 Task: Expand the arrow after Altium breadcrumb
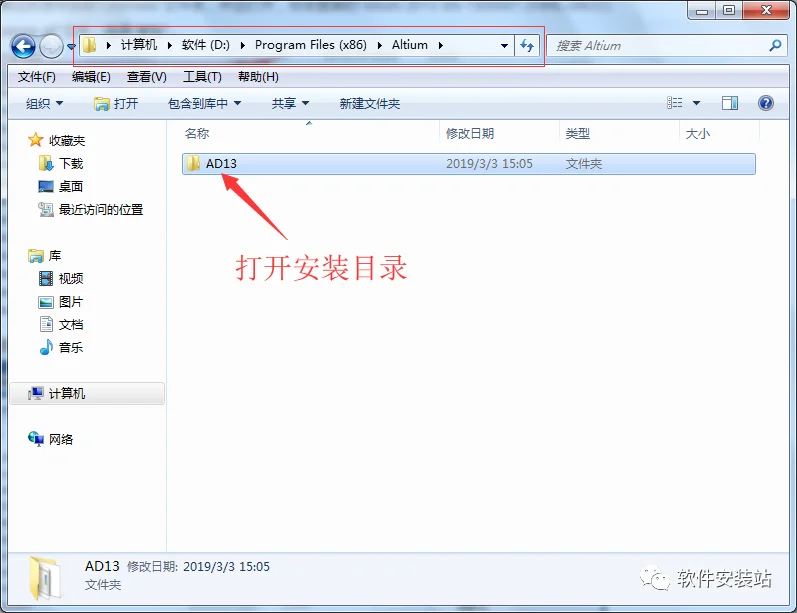441,45
